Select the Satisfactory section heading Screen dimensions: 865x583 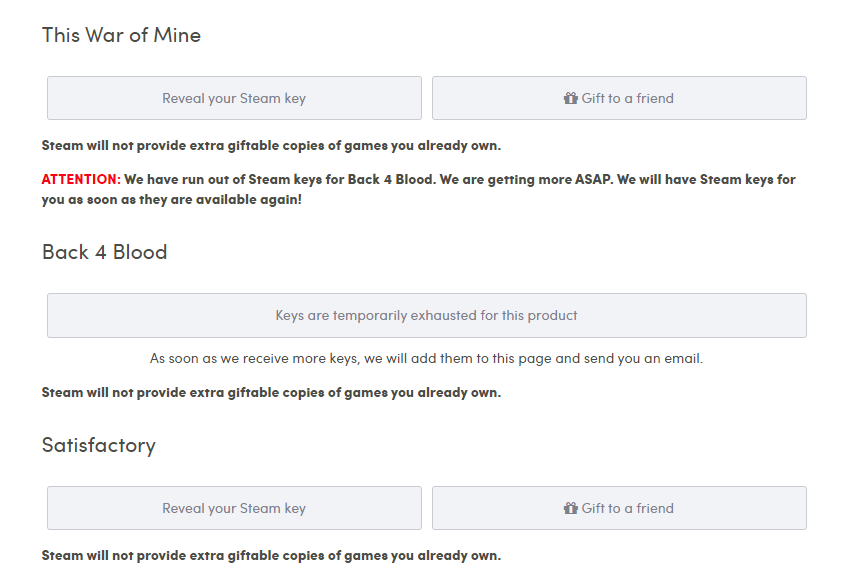pos(99,446)
